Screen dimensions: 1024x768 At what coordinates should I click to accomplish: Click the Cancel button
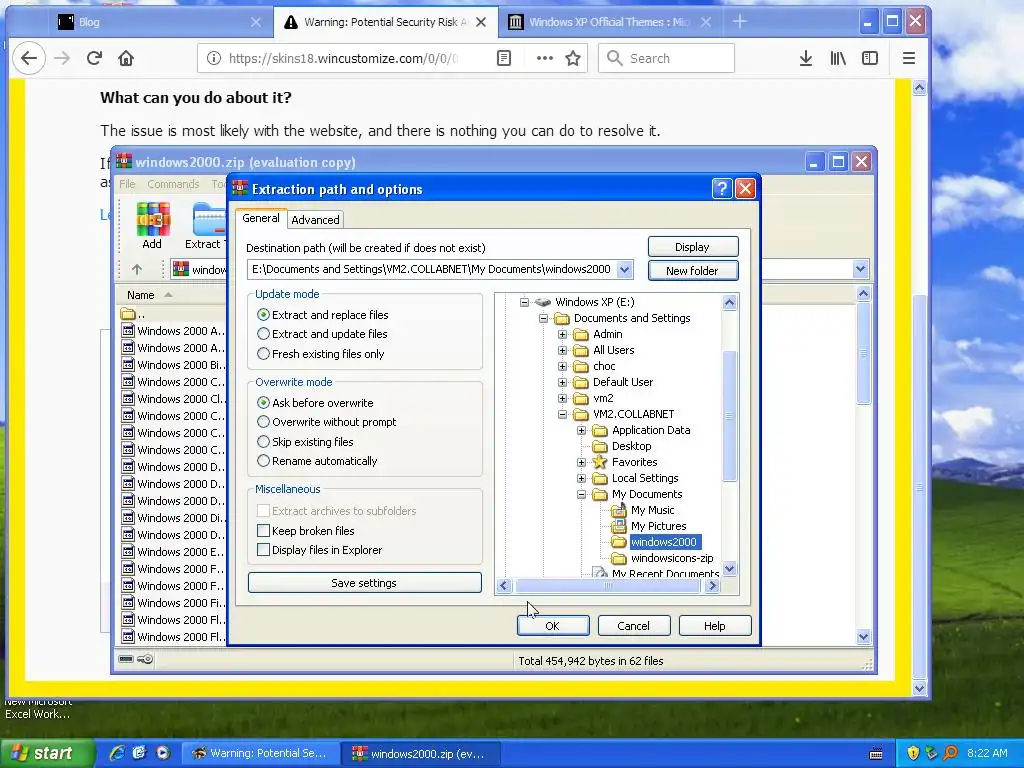633,626
